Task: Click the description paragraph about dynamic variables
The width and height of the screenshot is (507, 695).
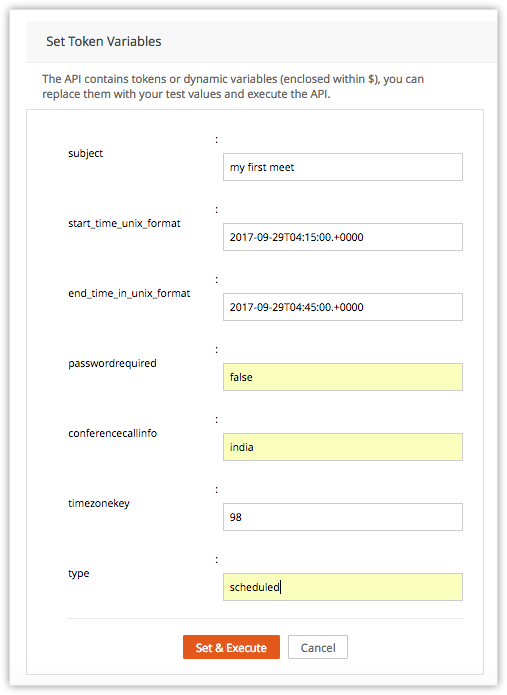Action: click(x=233, y=86)
